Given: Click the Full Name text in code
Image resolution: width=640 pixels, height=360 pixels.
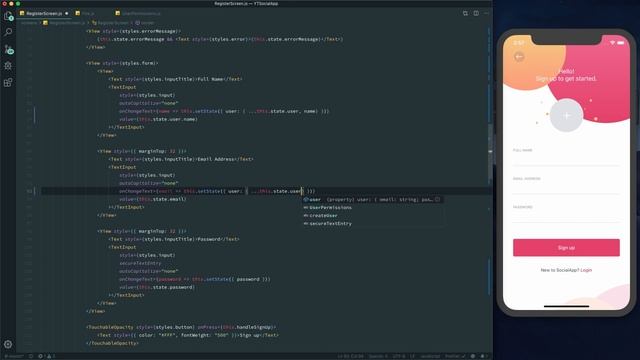Looking at the screenshot, I should 210,79.
